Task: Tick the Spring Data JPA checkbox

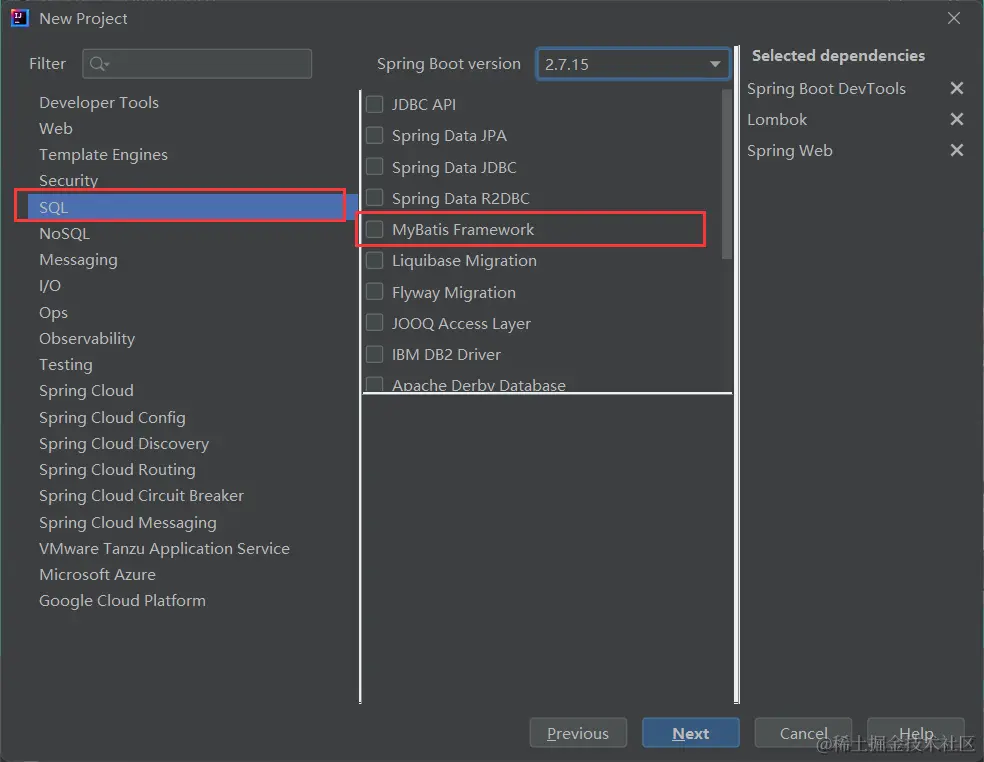Action: click(x=375, y=136)
